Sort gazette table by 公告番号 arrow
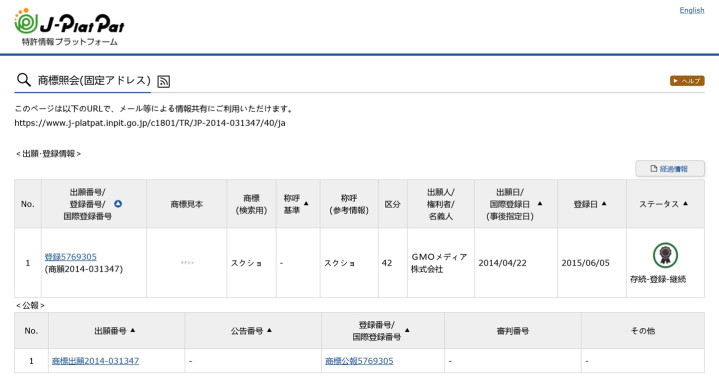The height and width of the screenshot is (388, 719). [x=269, y=330]
